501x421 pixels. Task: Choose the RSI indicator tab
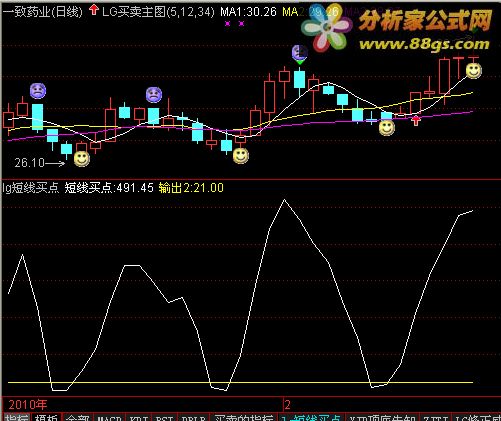(x=165, y=417)
